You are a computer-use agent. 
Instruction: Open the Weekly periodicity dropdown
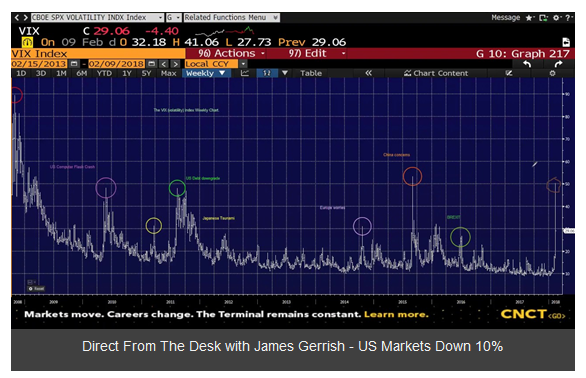point(206,73)
